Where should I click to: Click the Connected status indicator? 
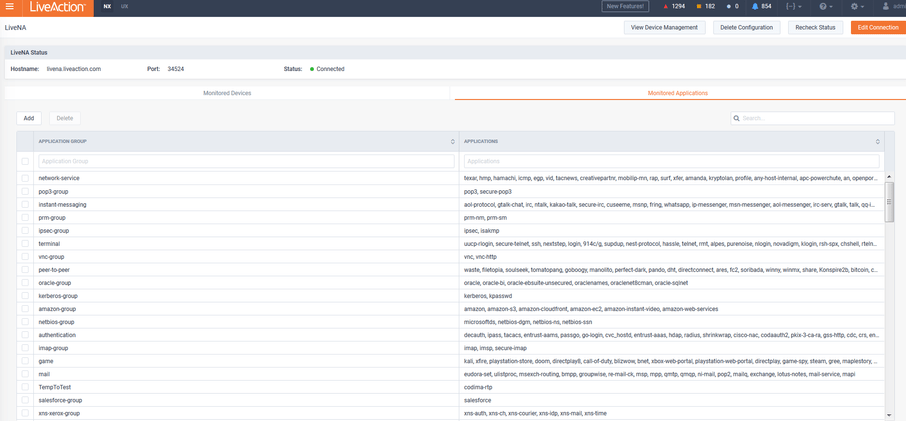tap(327, 69)
